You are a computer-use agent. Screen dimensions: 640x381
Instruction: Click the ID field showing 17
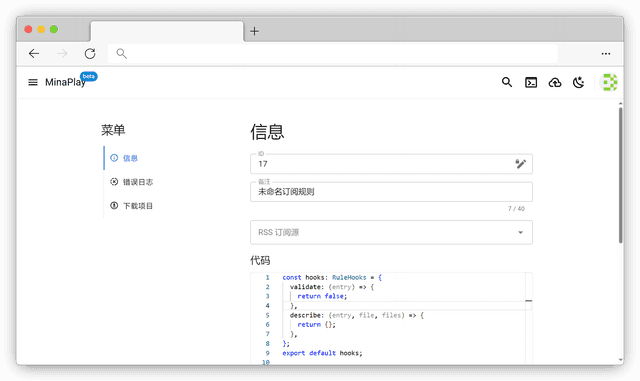(391, 164)
